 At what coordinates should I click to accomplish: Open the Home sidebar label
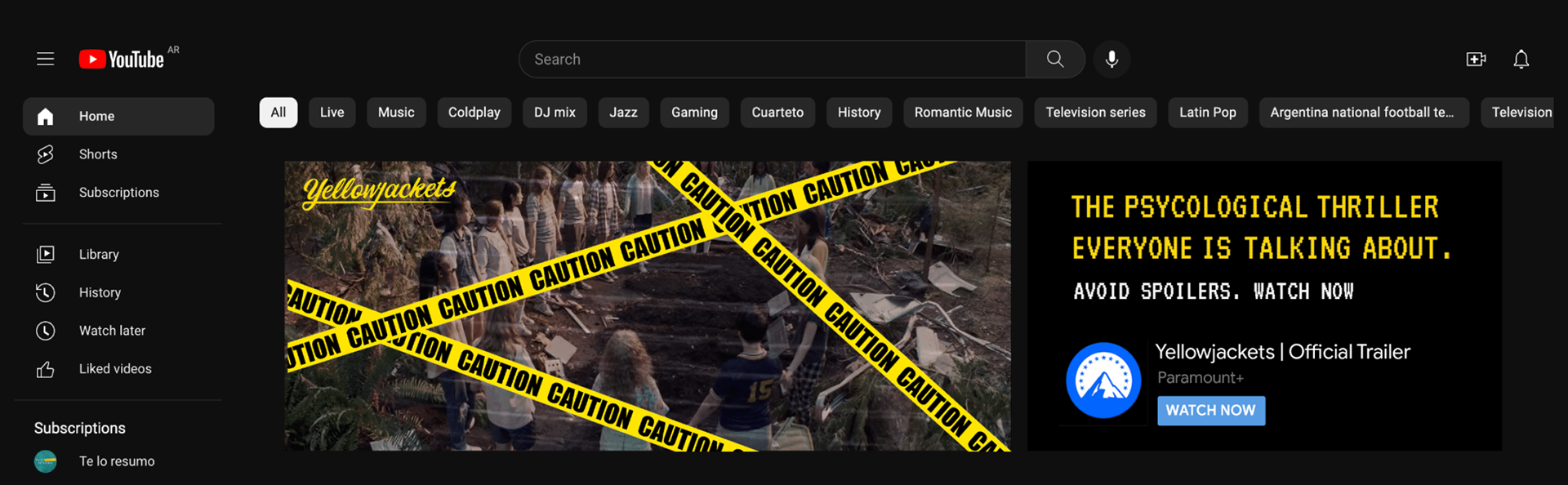(96, 117)
